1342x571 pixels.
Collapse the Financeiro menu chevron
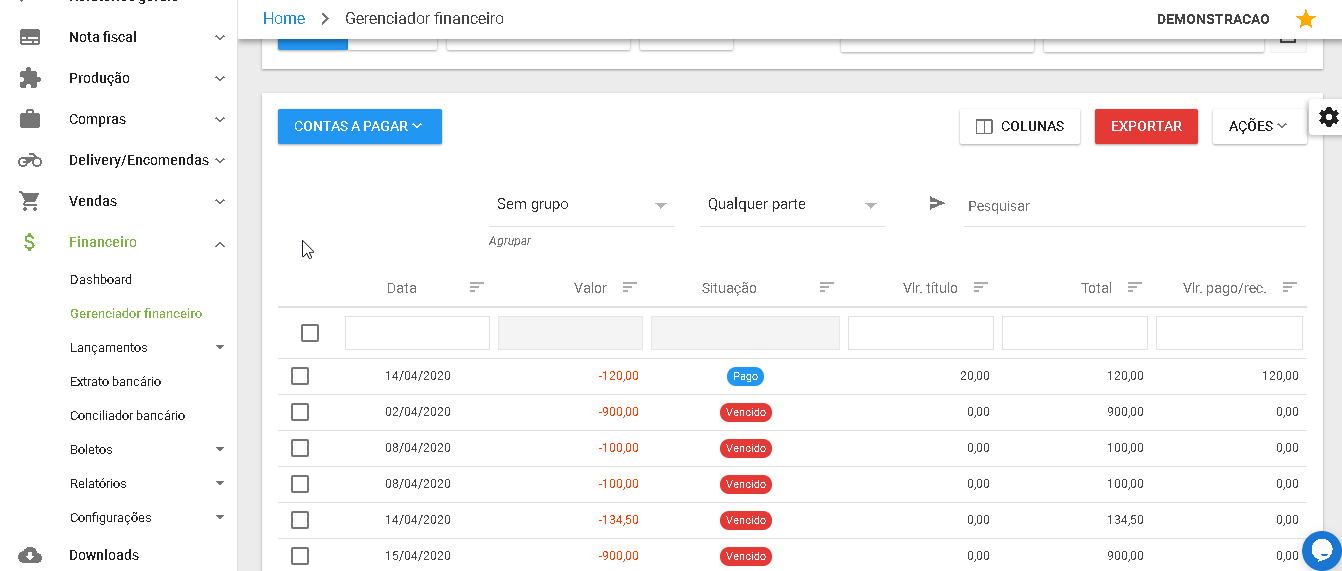(220, 243)
